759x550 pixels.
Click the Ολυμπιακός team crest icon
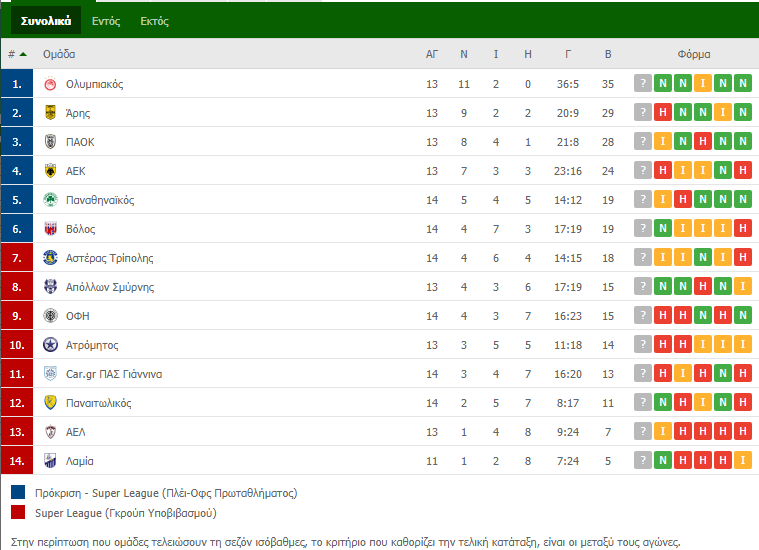point(50,84)
